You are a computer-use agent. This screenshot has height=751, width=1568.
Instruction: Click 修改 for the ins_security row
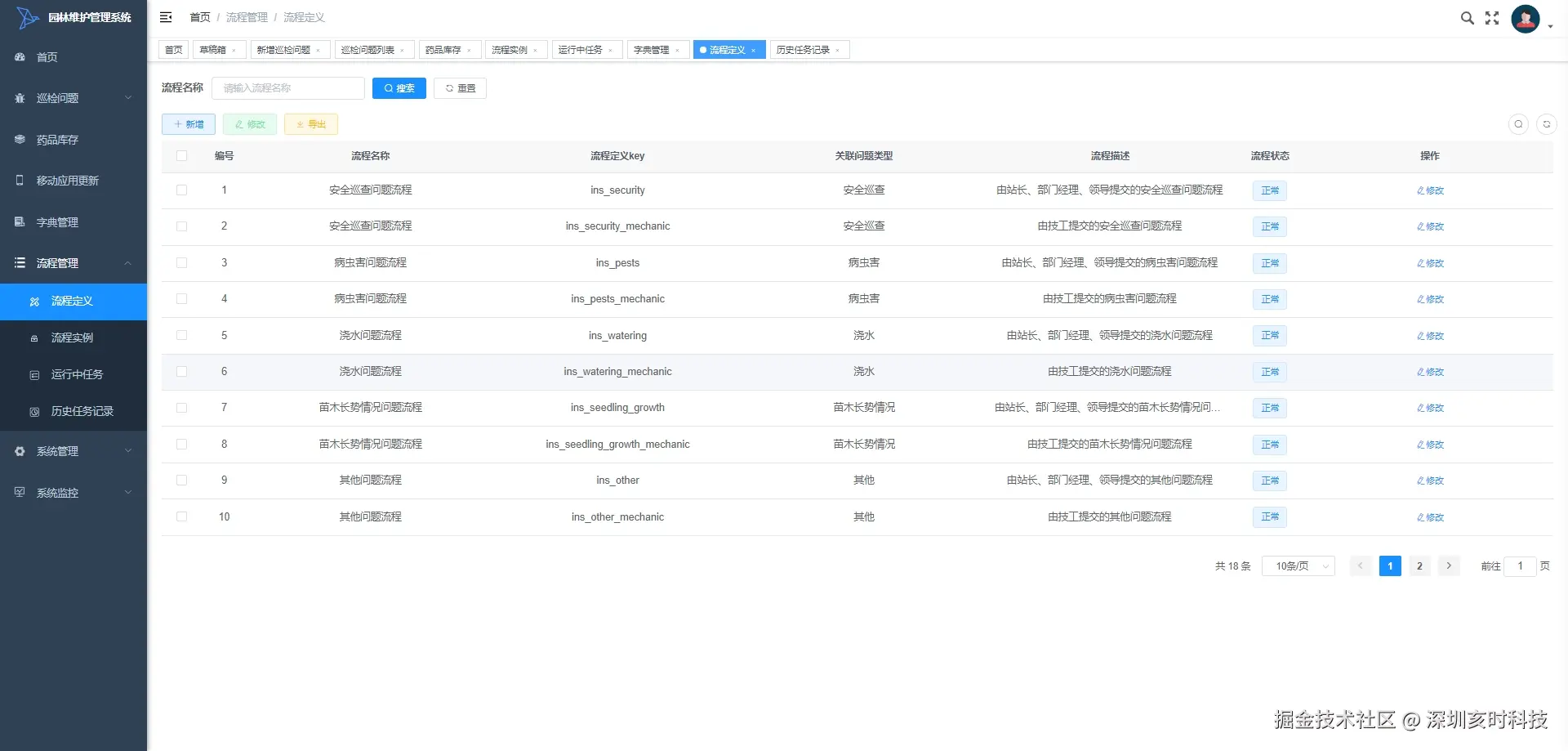tap(1430, 190)
